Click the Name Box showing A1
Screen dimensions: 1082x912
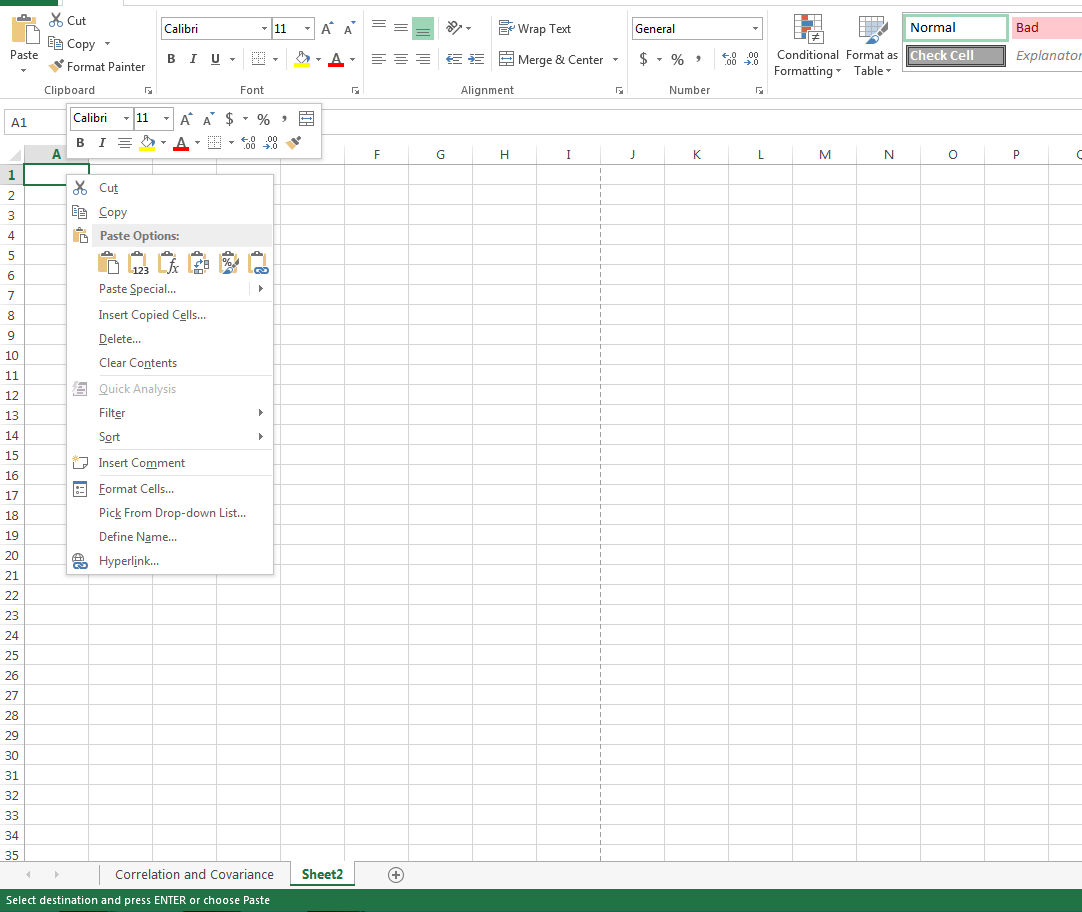(x=36, y=123)
